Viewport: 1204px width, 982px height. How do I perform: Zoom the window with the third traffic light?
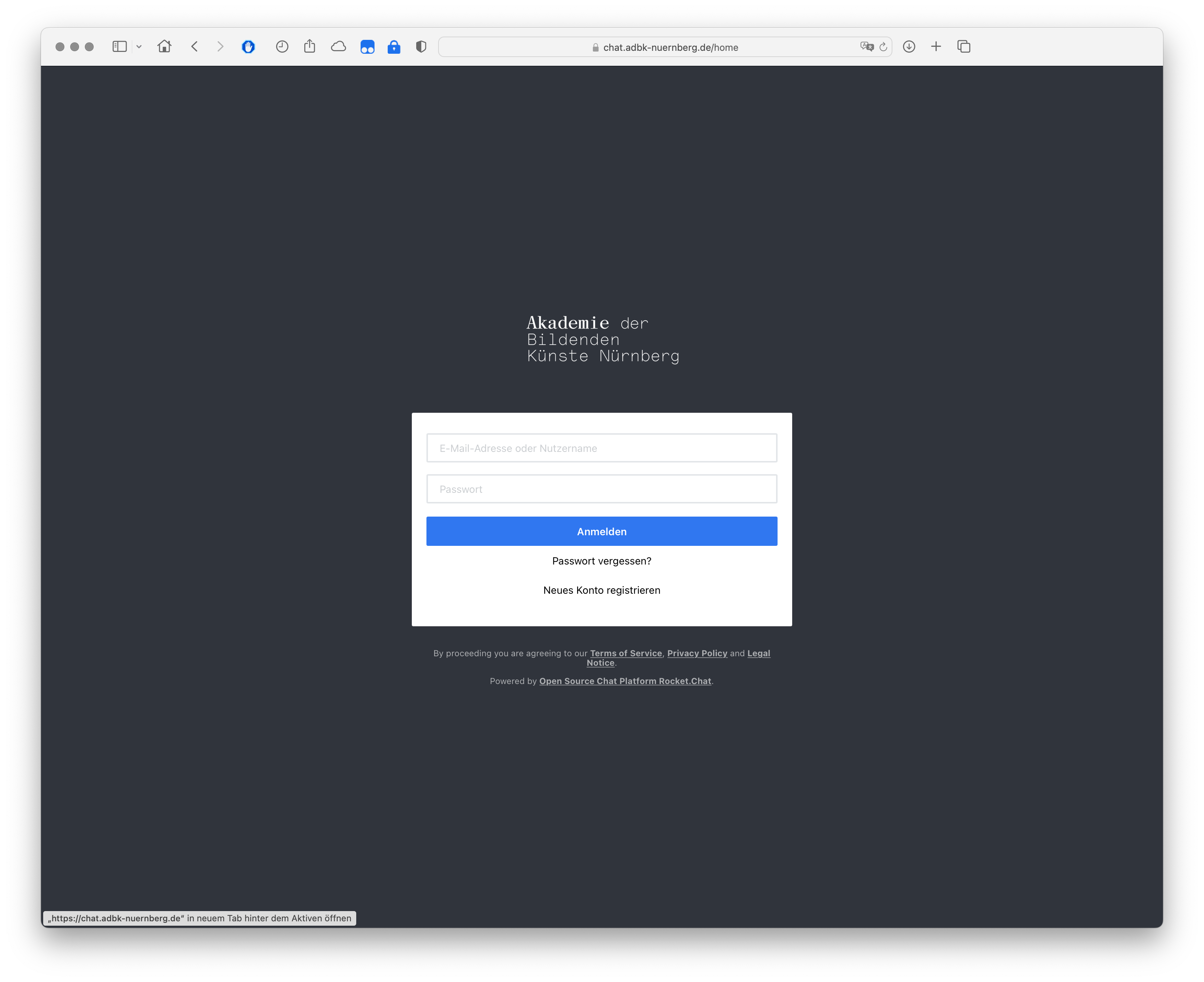89,47
